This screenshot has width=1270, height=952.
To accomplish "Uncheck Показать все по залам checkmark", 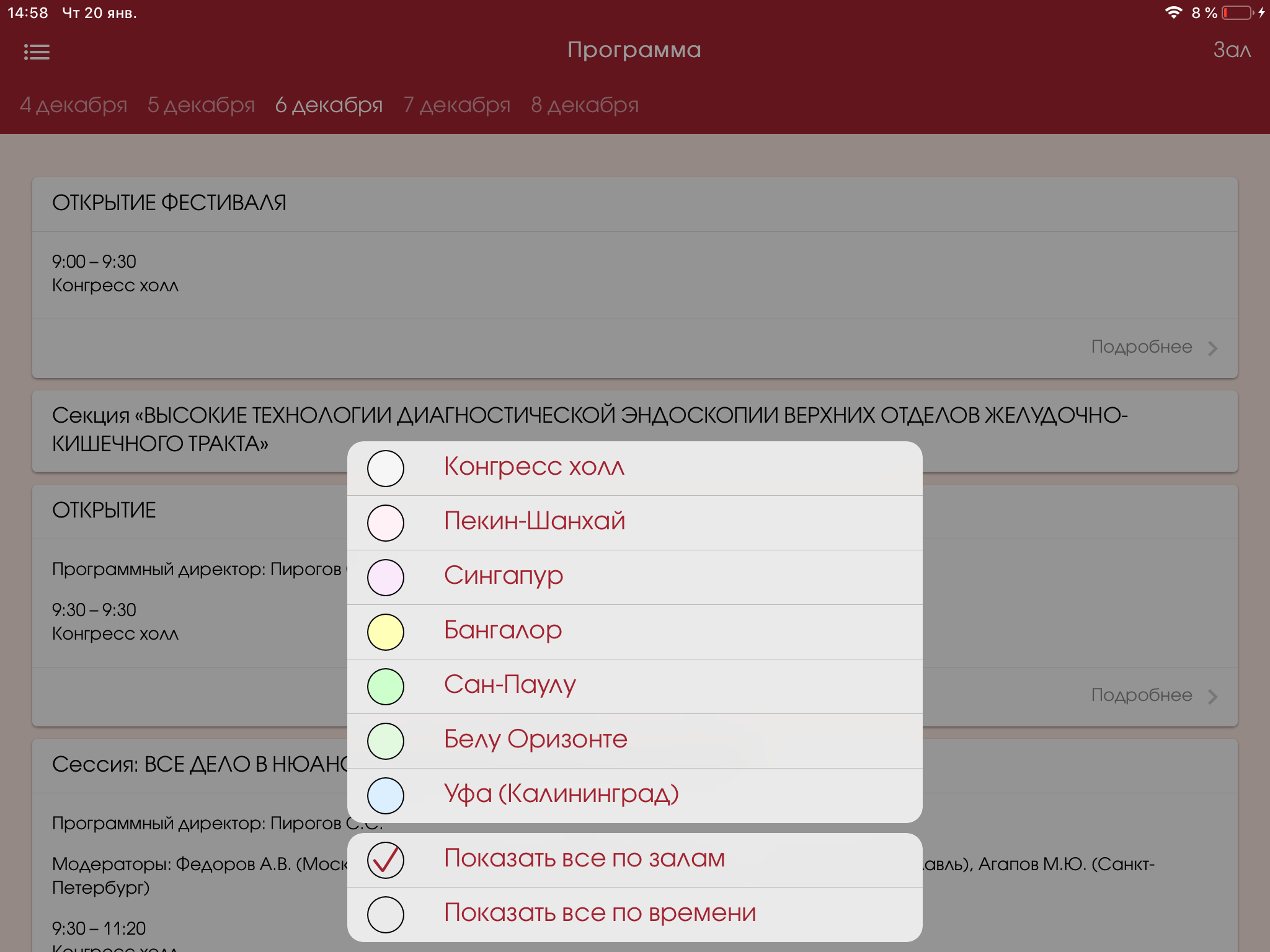I will (386, 860).
